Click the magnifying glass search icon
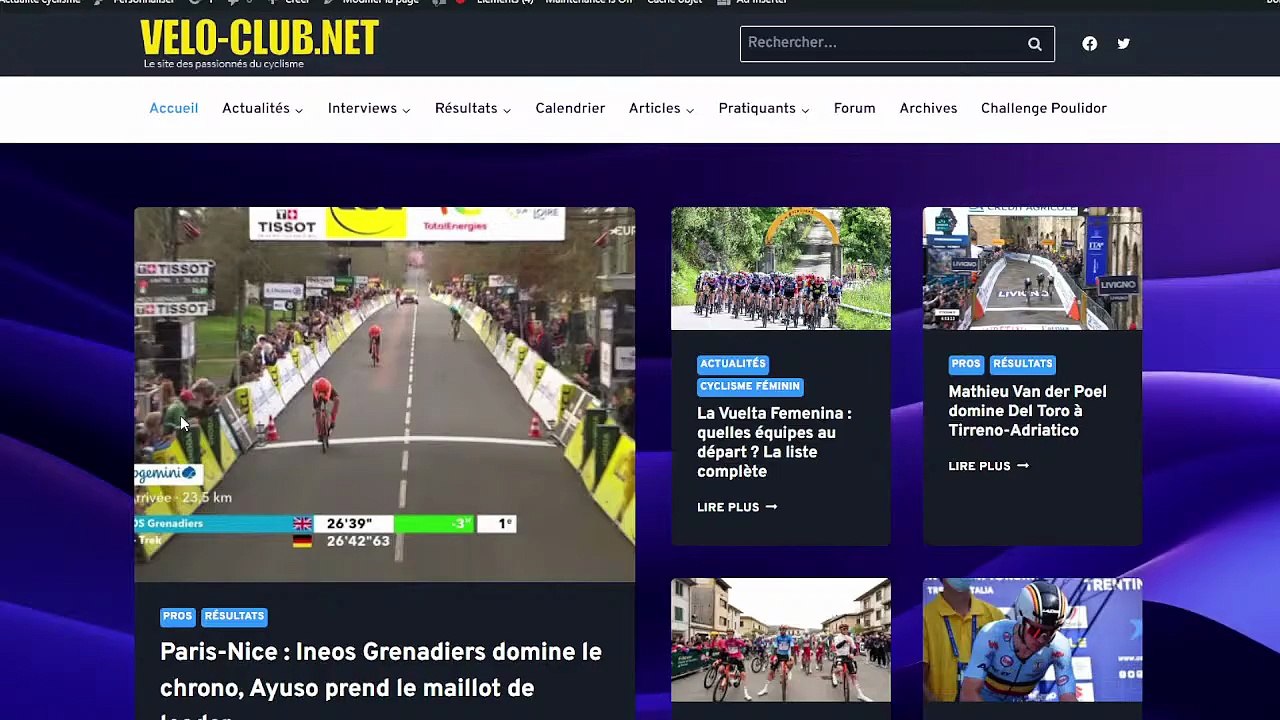The height and width of the screenshot is (720, 1280). tap(1035, 44)
